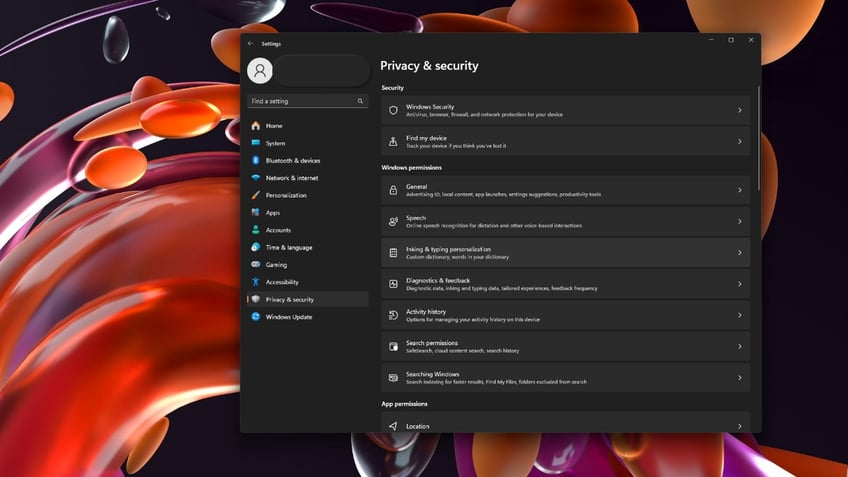Select Personalization in sidebar
Viewport: 848px width, 477px height.
coord(308,195)
